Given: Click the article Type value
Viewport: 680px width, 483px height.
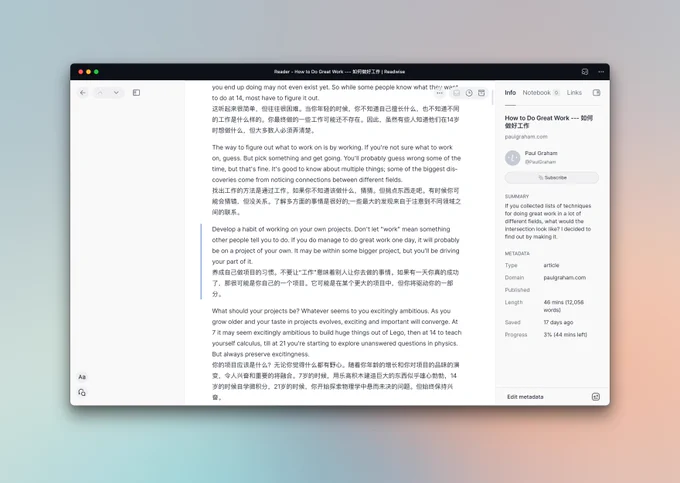Looking at the screenshot, I should tap(551, 265).
